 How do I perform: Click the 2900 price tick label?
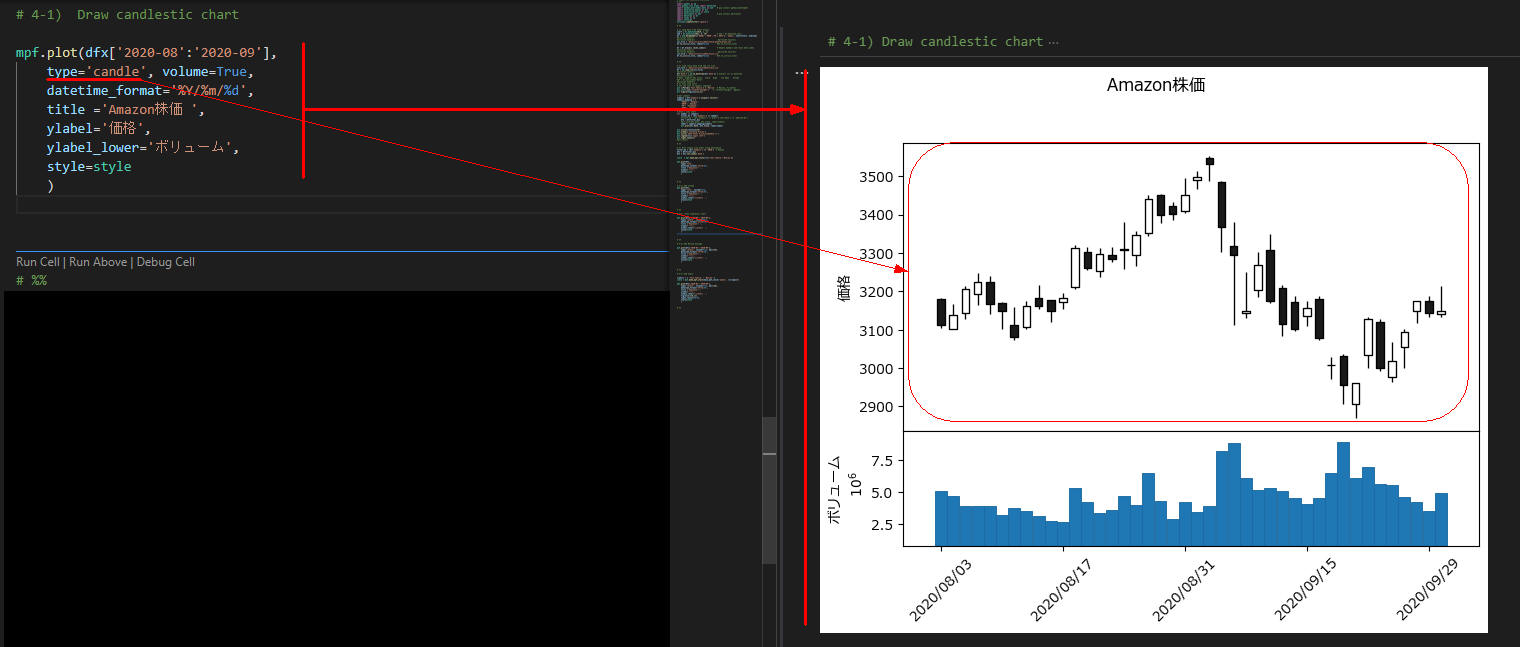[x=876, y=407]
